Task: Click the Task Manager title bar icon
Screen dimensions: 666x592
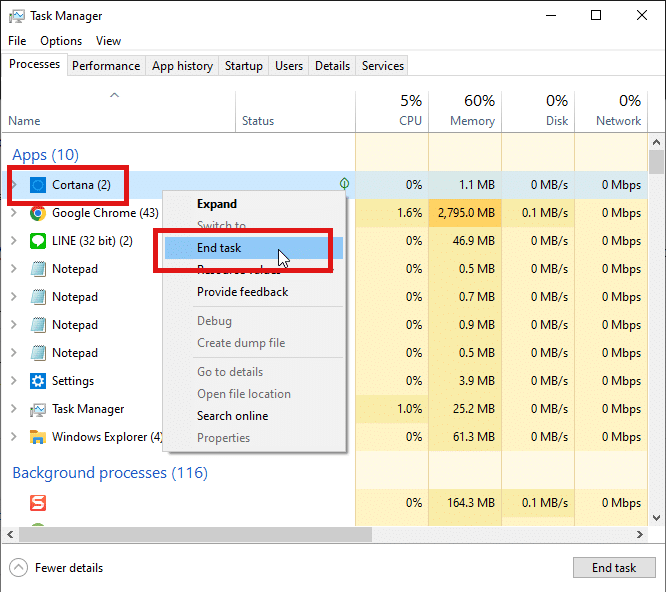Action: [x=17, y=16]
